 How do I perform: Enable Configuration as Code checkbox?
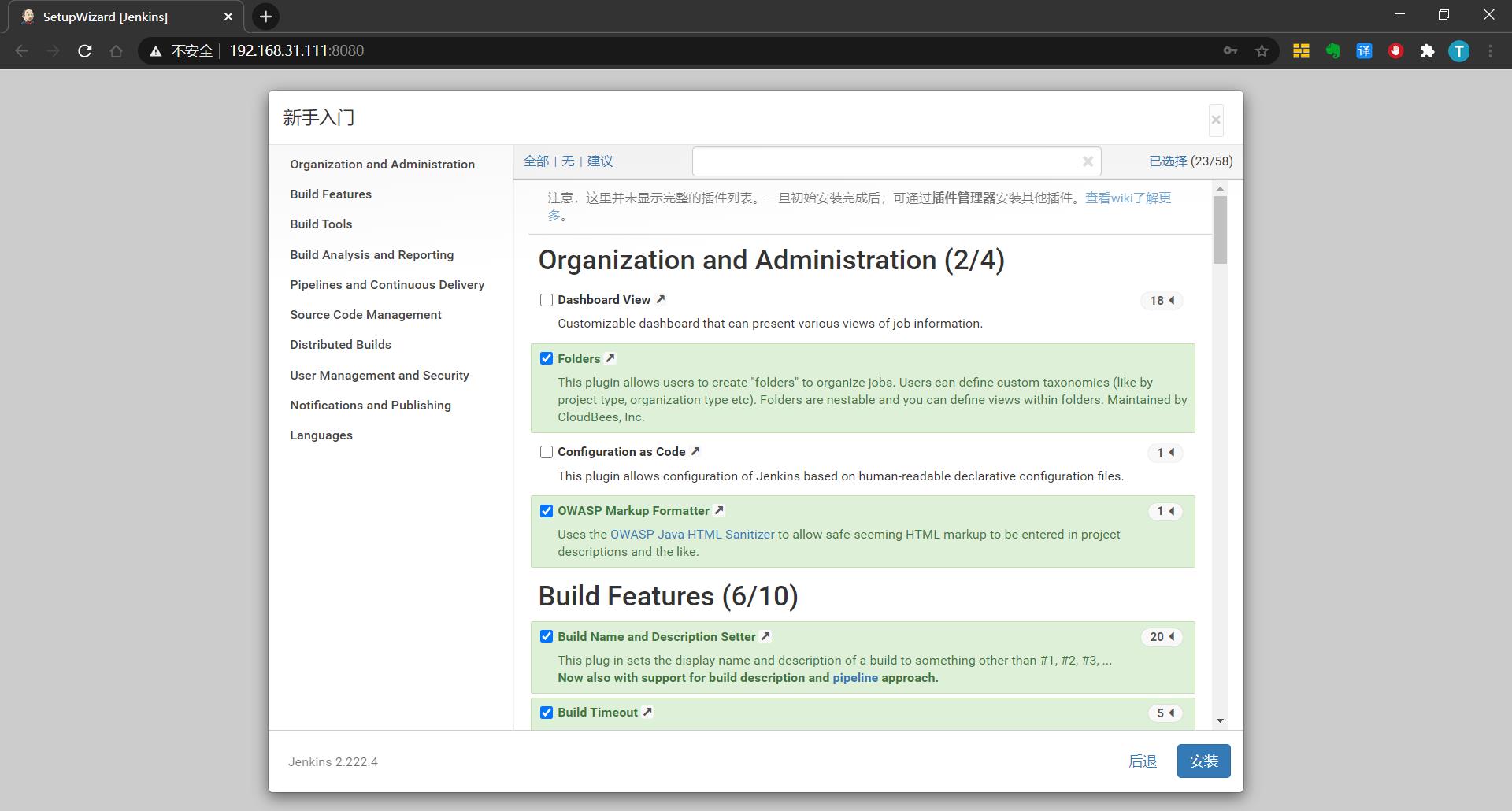(x=547, y=452)
